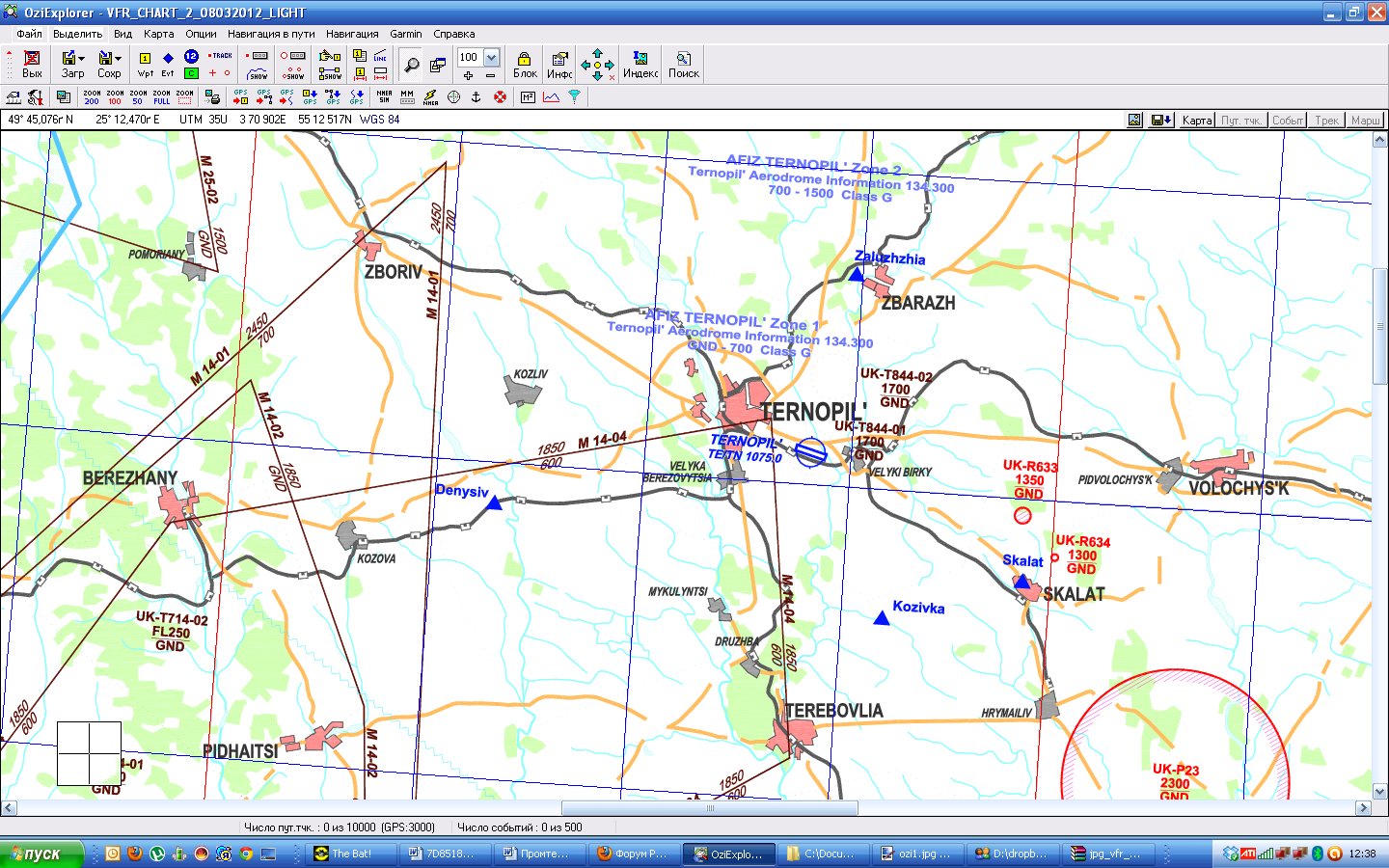The image size is (1389, 868).
Task: Click the ZOOM FULL toolbar icon
Action: [161, 96]
